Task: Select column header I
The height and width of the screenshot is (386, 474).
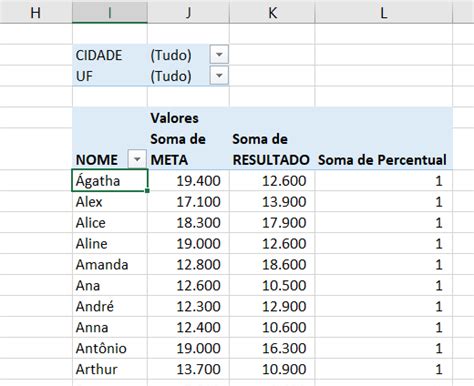Action: point(110,13)
